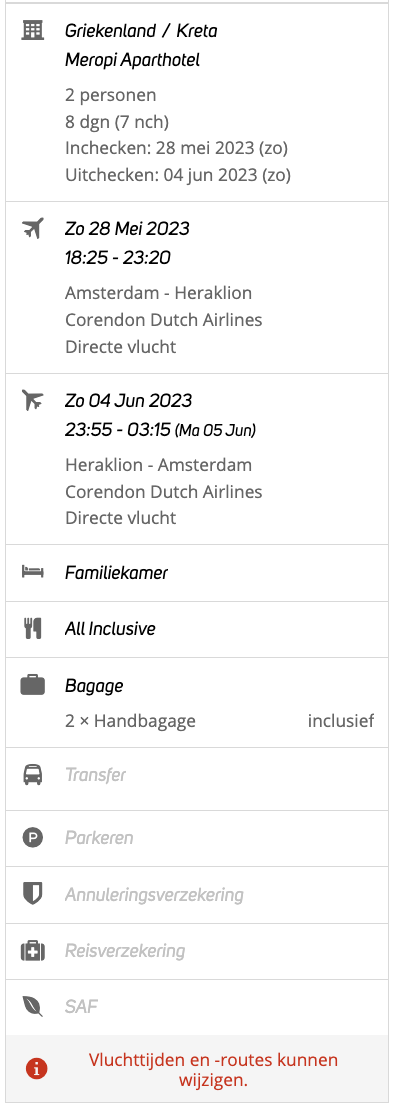398x1118 pixels.
Task: Open the Transfer section
Action: [199, 775]
